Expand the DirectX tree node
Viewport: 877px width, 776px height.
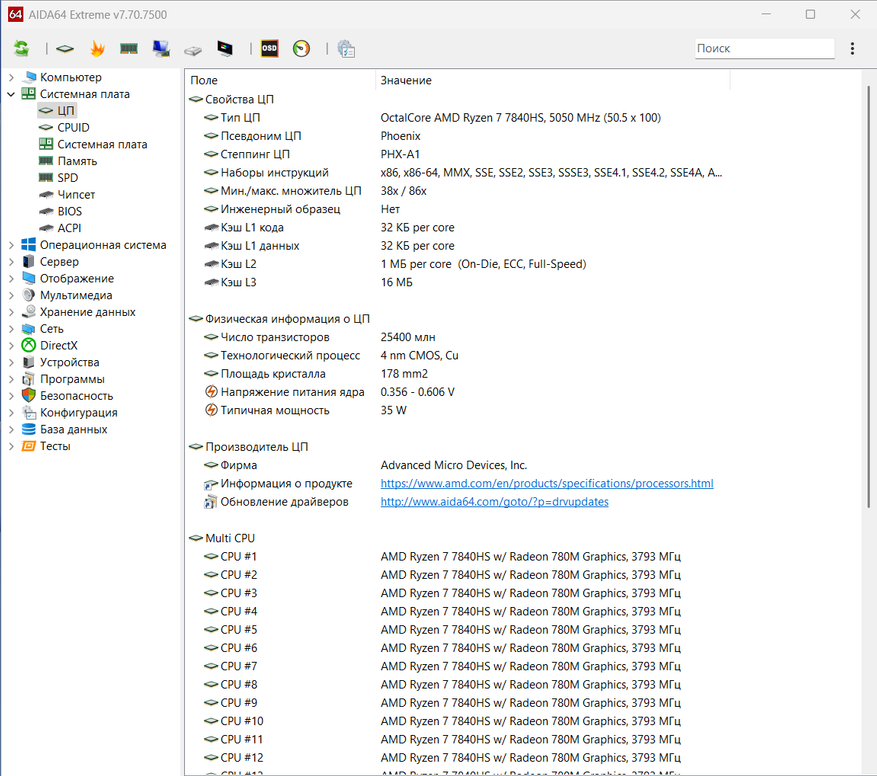[x=11, y=345]
